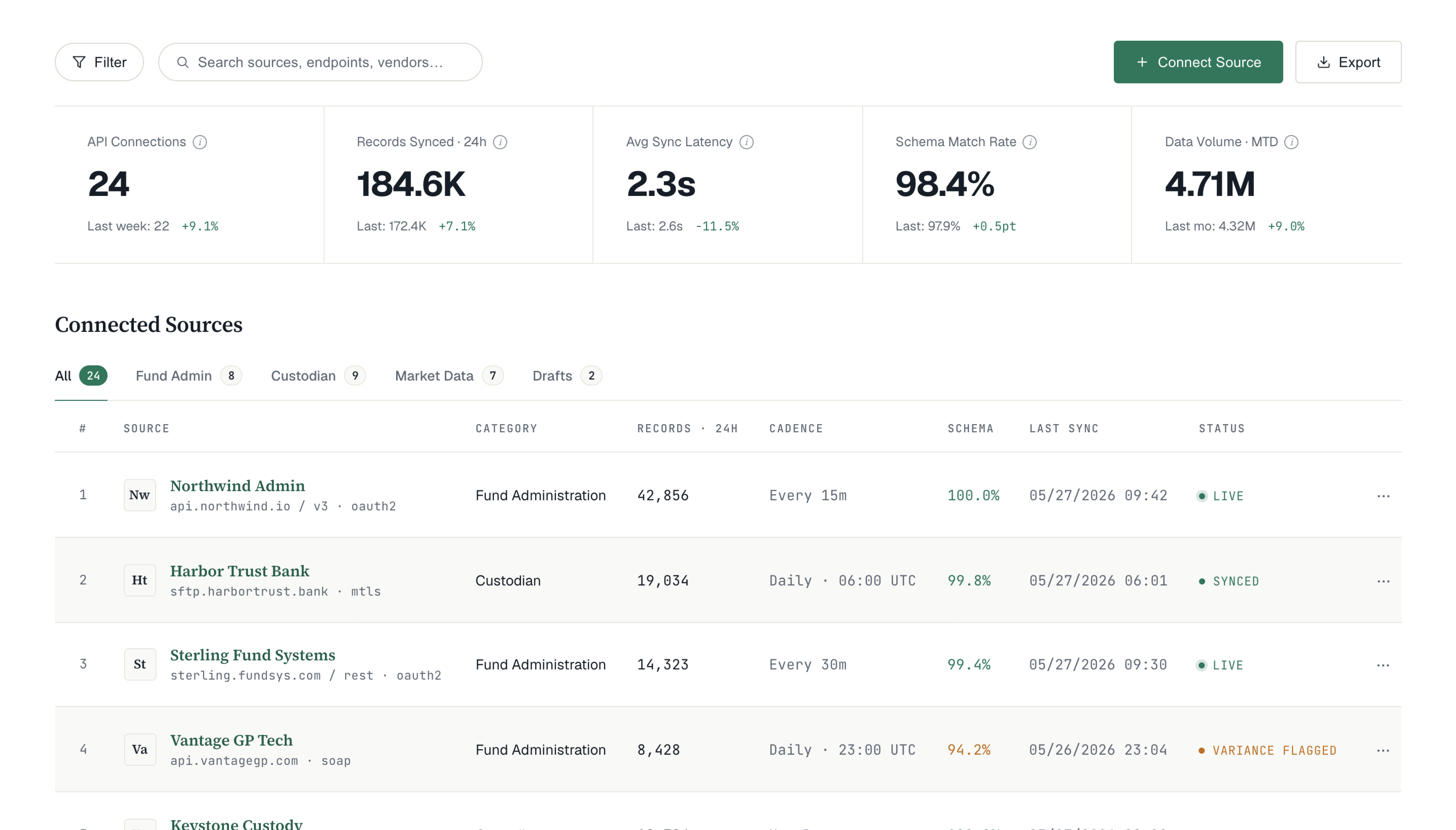Image resolution: width=1456 pixels, height=830 pixels.
Task: Click the 184.6K records synced value
Action: (411, 184)
